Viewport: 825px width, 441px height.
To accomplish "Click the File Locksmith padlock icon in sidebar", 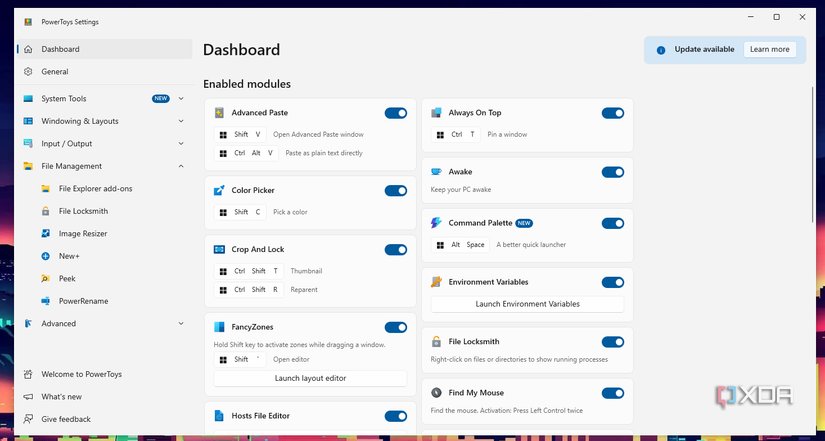I will tap(46, 211).
